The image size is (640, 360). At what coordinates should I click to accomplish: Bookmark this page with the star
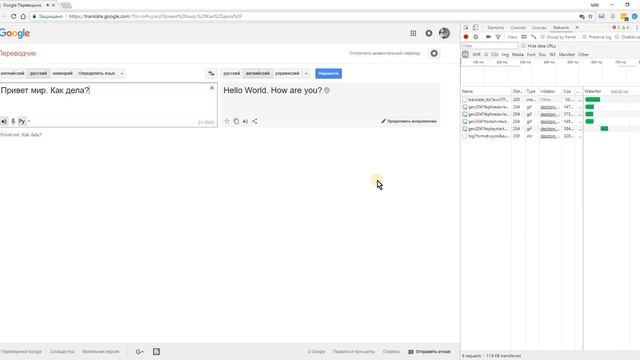[590, 16]
